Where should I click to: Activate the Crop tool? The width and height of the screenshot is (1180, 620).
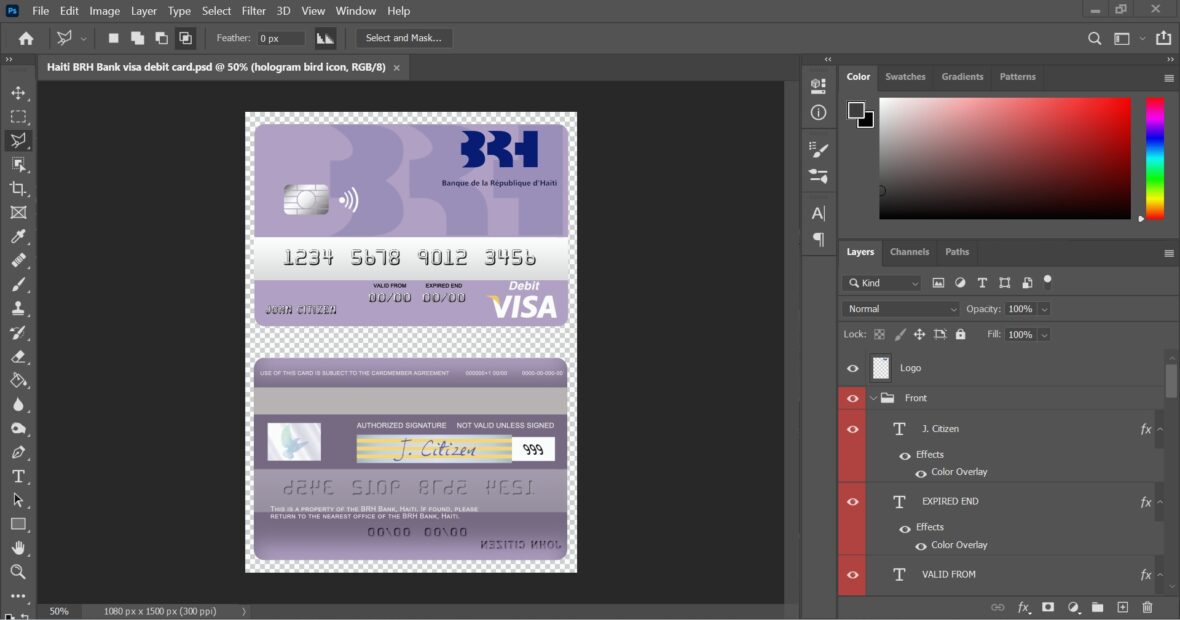click(20, 188)
